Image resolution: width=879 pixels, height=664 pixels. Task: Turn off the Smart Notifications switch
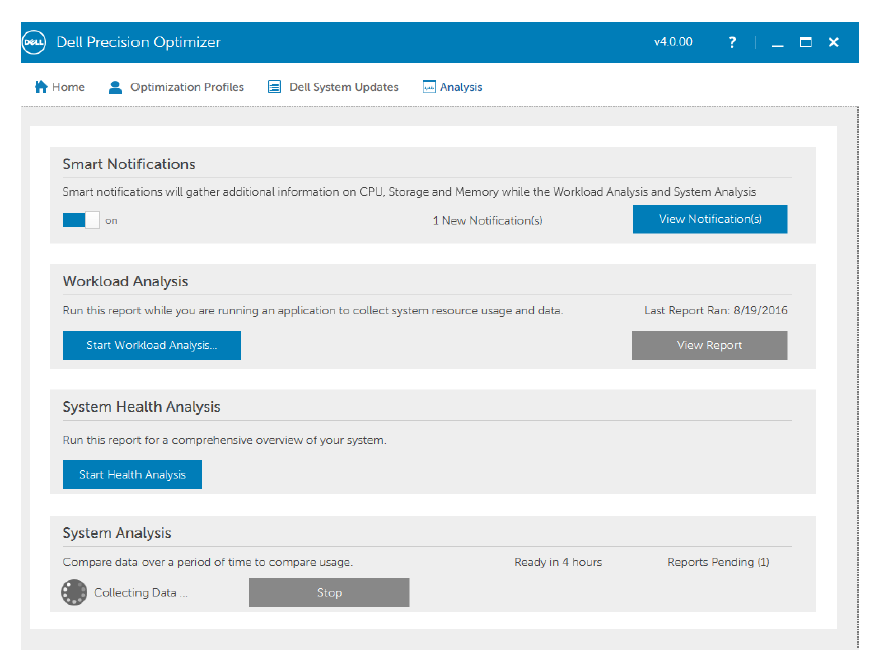tap(81, 220)
